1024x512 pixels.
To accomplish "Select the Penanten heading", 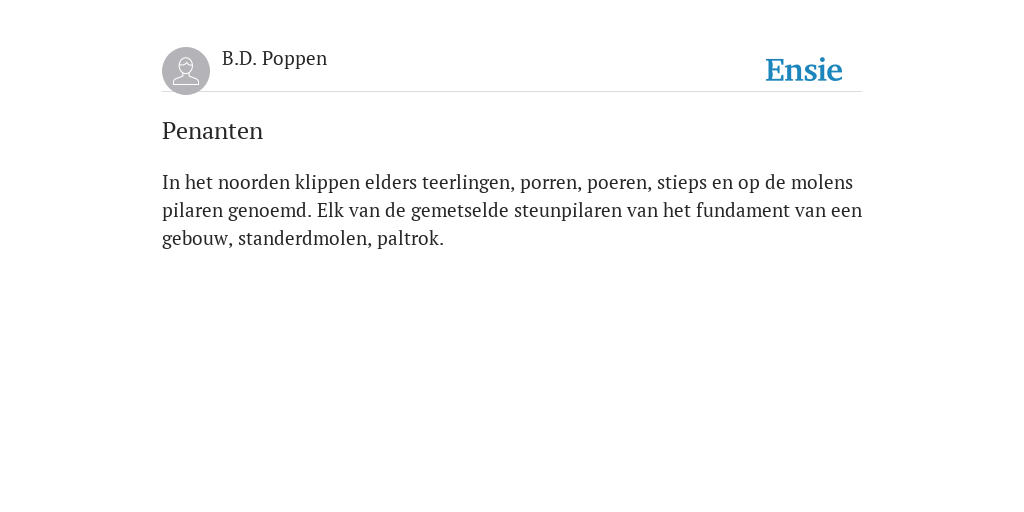I will pos(212,131).
